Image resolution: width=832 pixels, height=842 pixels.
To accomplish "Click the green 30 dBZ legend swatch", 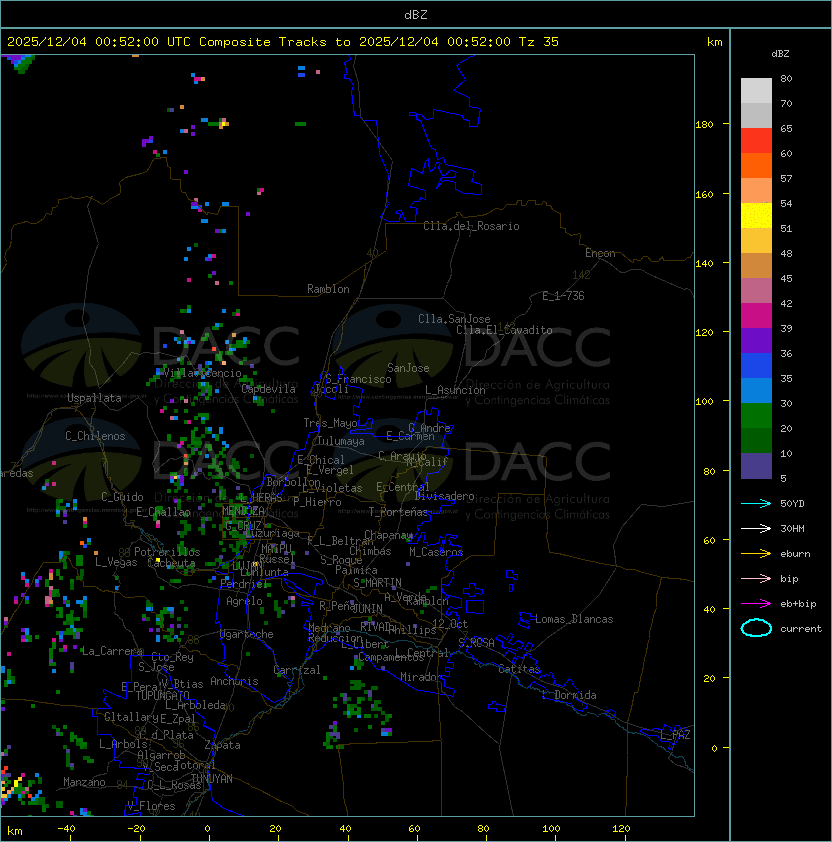I will click(x=756, y=415).
